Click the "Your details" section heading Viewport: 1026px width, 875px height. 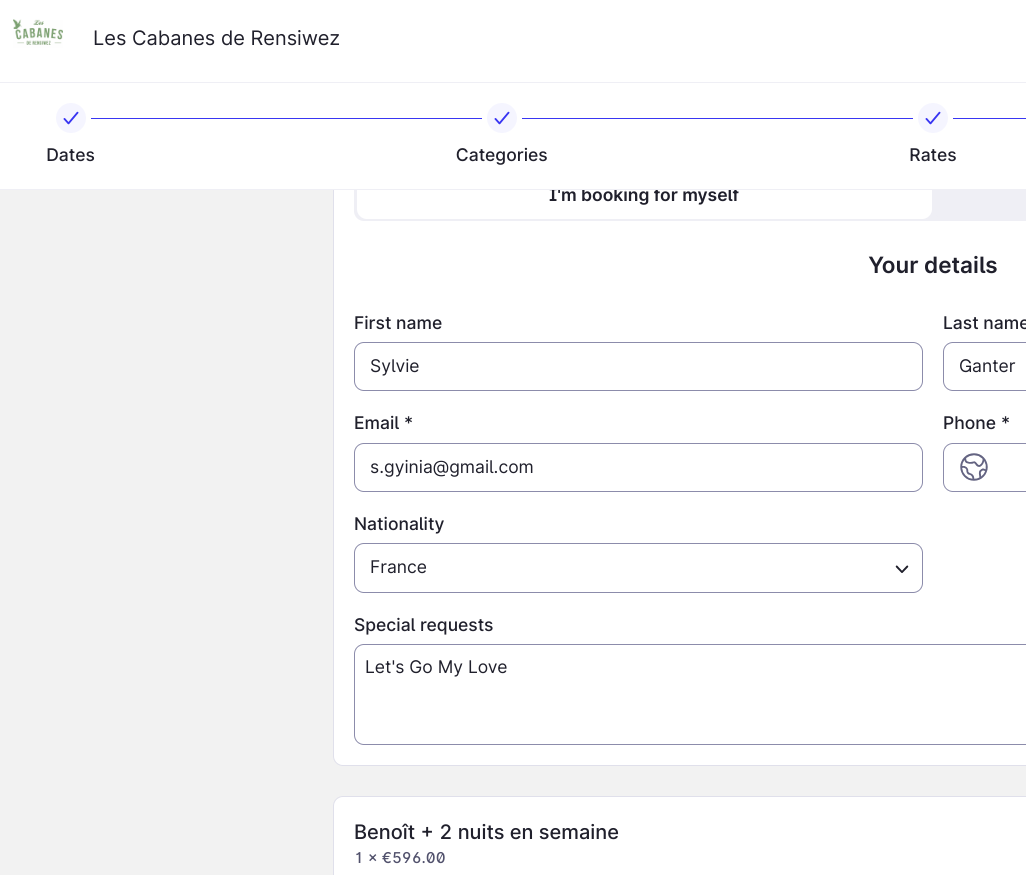932,265
